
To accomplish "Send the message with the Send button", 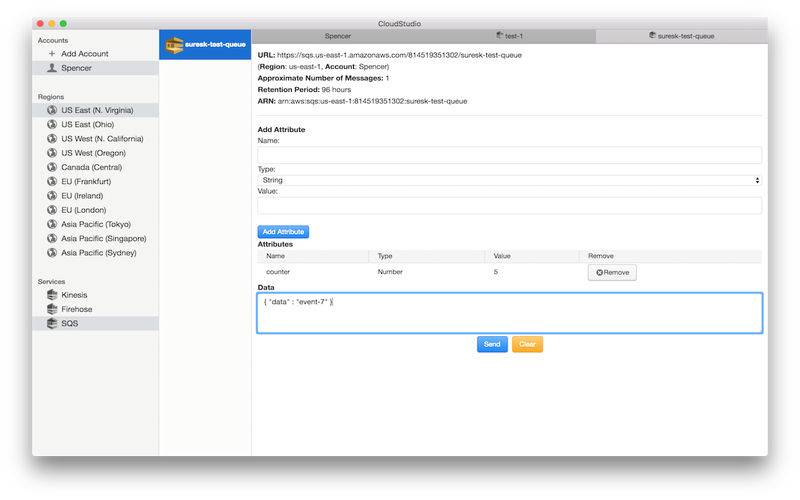I will click(492, 344).
